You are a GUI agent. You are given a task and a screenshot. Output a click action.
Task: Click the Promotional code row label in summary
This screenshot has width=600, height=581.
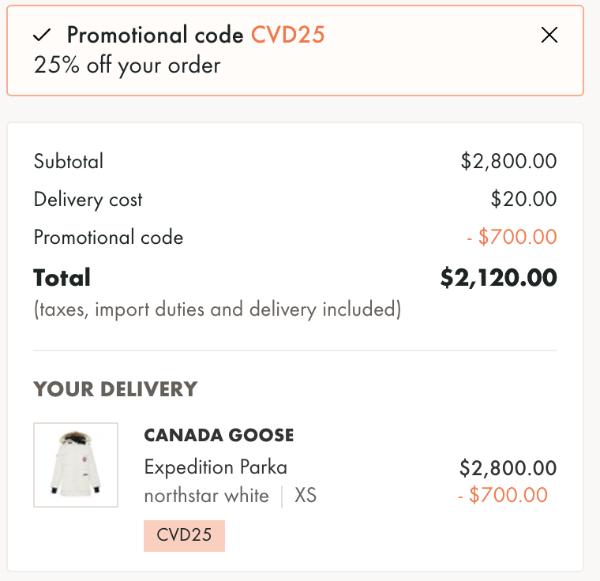pyautogui.click(x=108, y=237)
